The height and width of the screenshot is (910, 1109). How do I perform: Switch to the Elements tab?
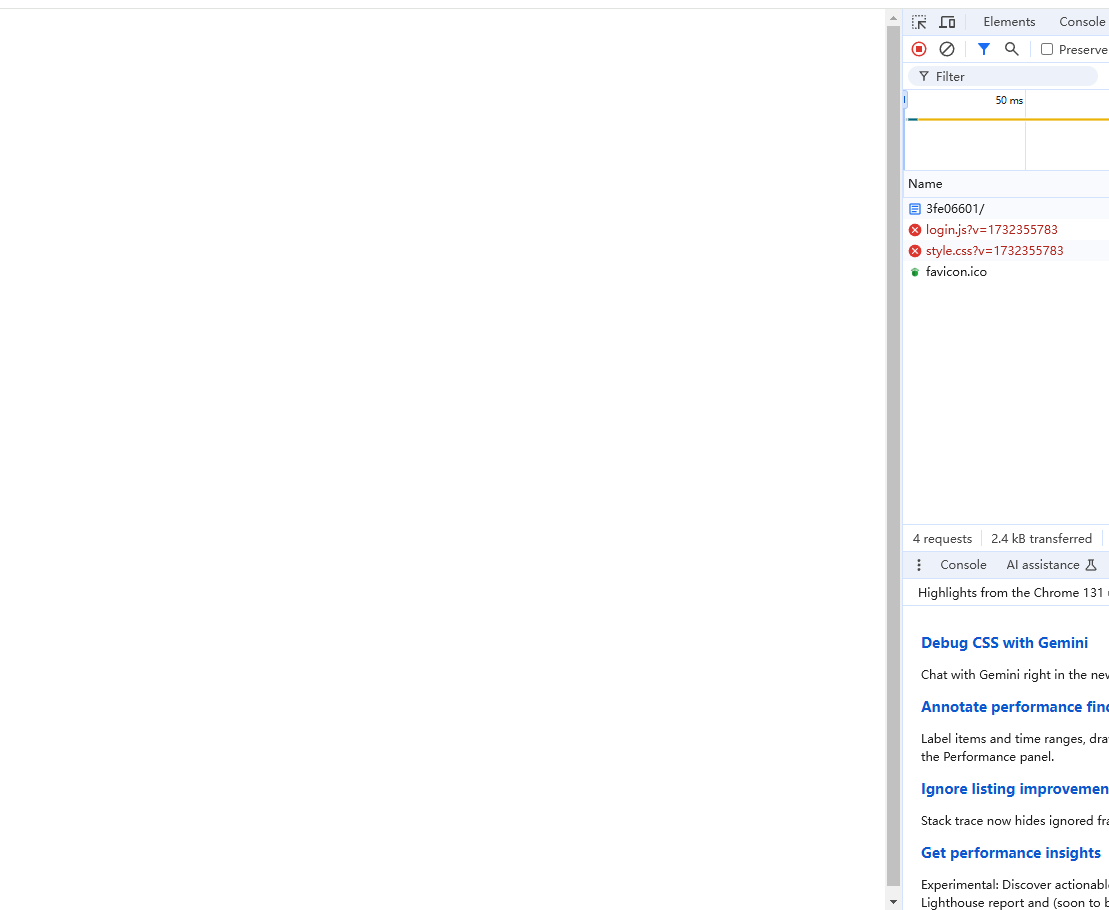pyautogui.click(x=1009, y=22)
